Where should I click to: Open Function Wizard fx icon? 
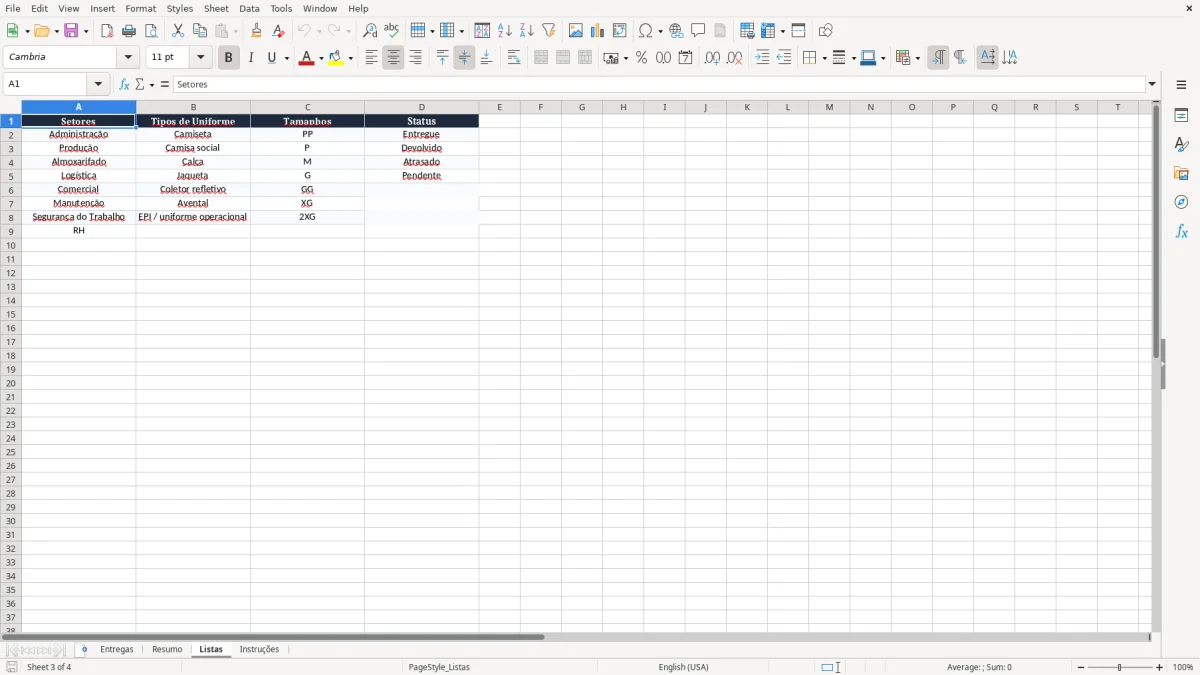pyautogui.click(x=124, y=85)
